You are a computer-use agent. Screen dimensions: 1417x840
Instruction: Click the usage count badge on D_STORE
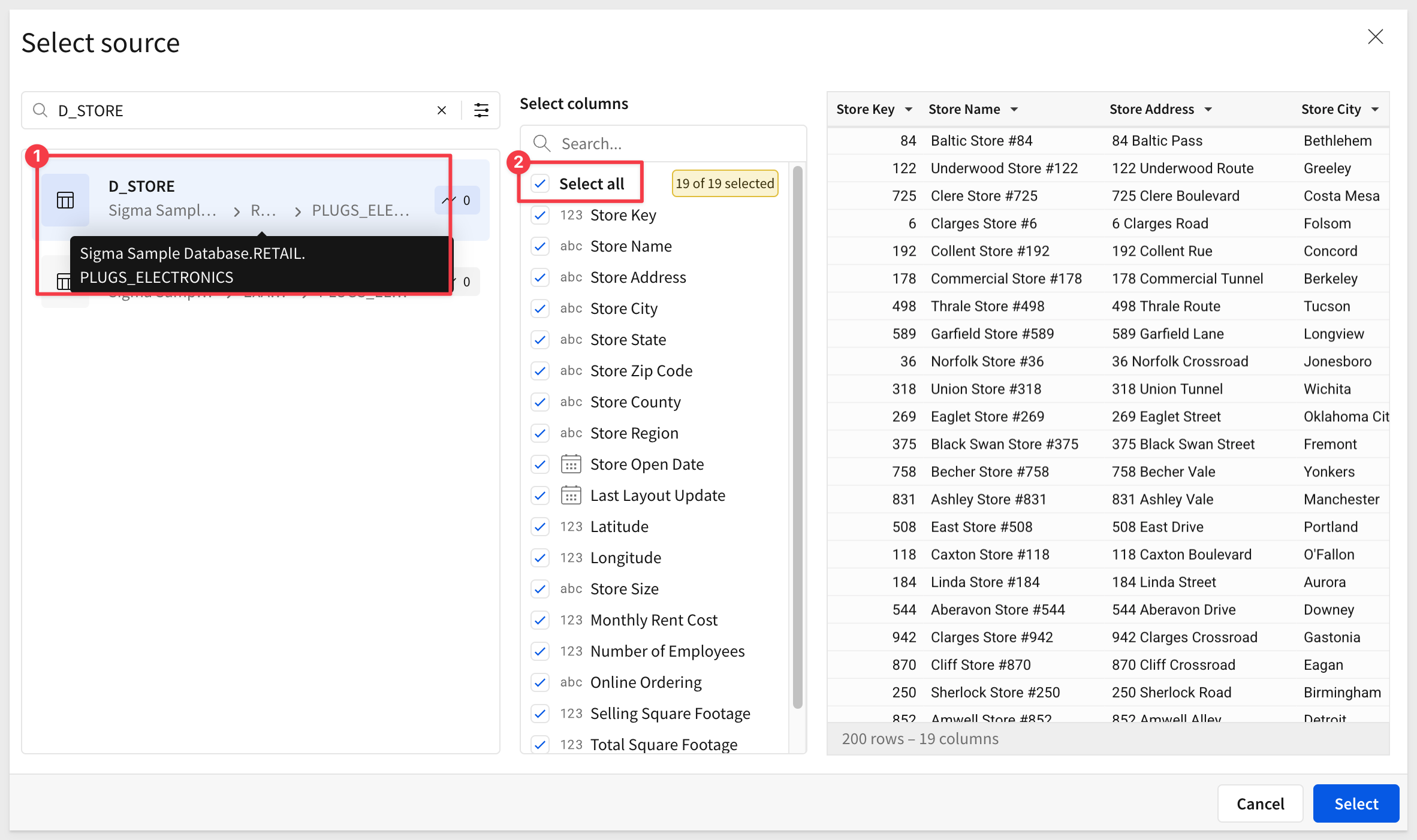pyautogui.click(x=457, y=200)
